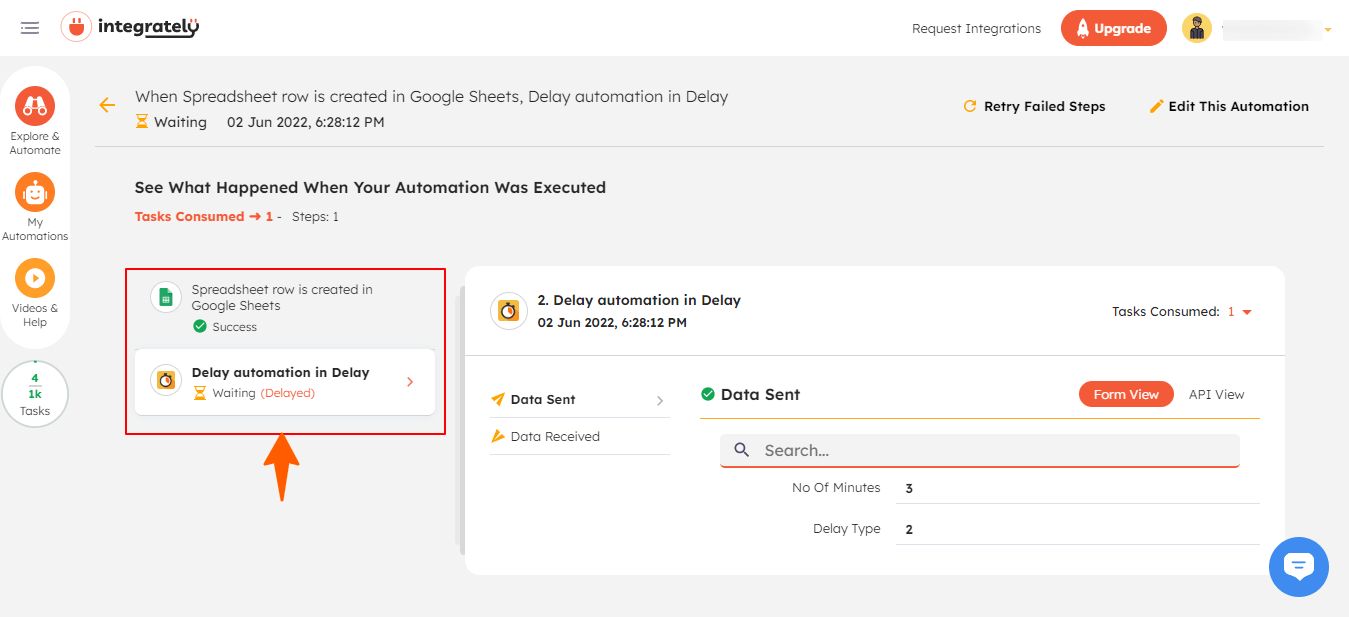Click Retry Failed Steps
Screen dimensions: 1349x617
point(1034,105)
